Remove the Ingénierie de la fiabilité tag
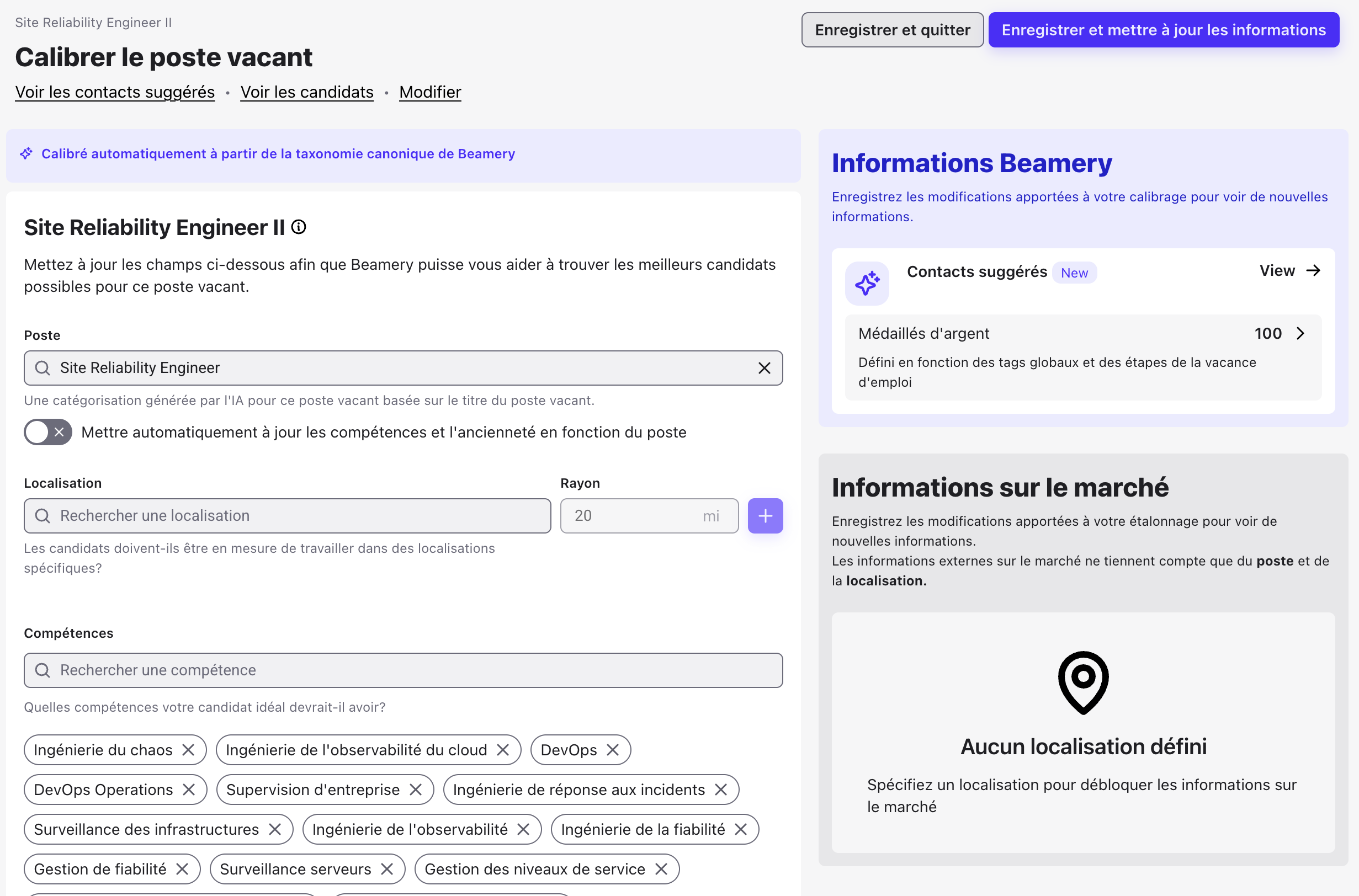 point(741,830)
